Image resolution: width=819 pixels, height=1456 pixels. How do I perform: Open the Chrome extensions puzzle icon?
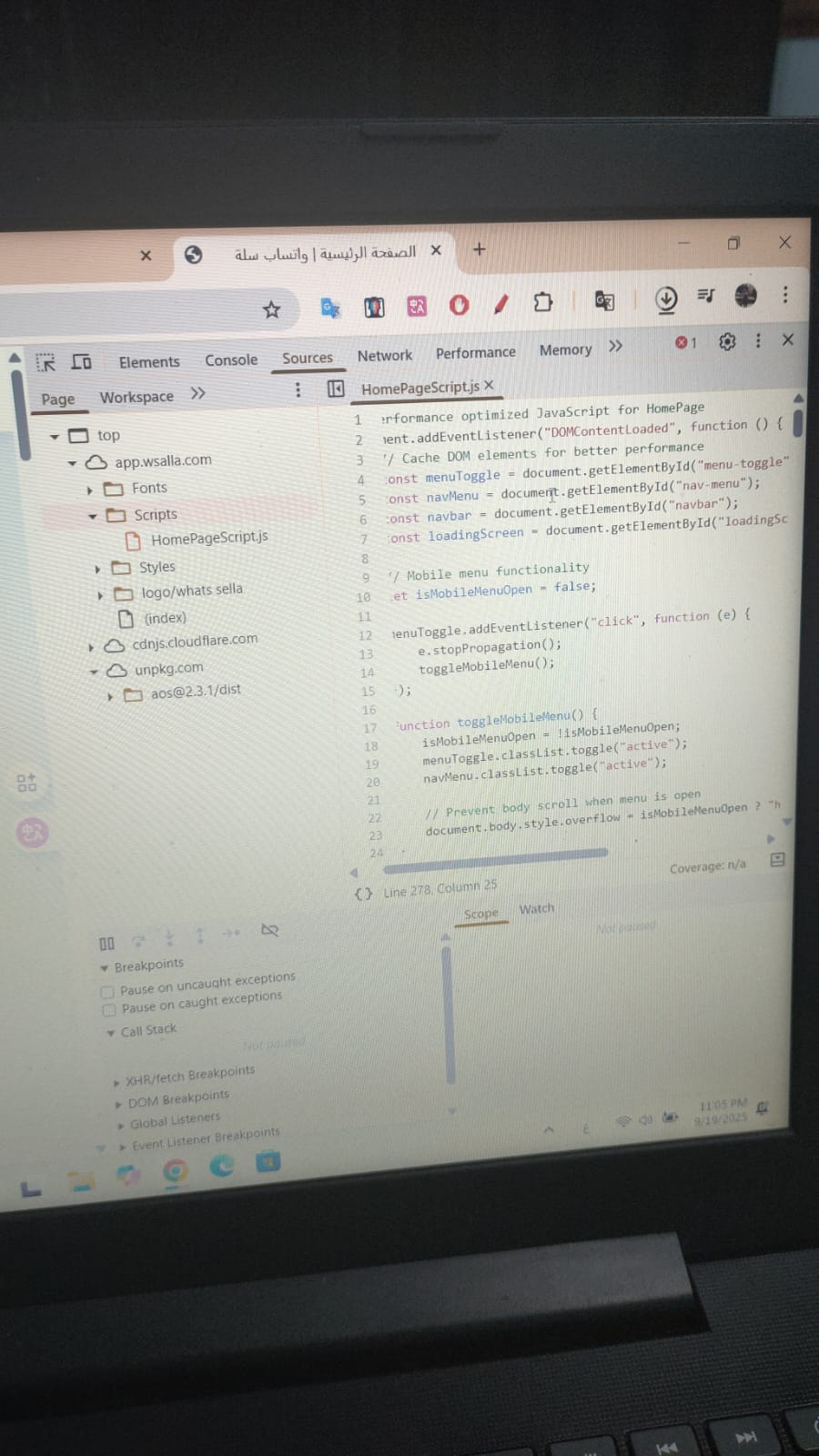(x=543, y=302)
